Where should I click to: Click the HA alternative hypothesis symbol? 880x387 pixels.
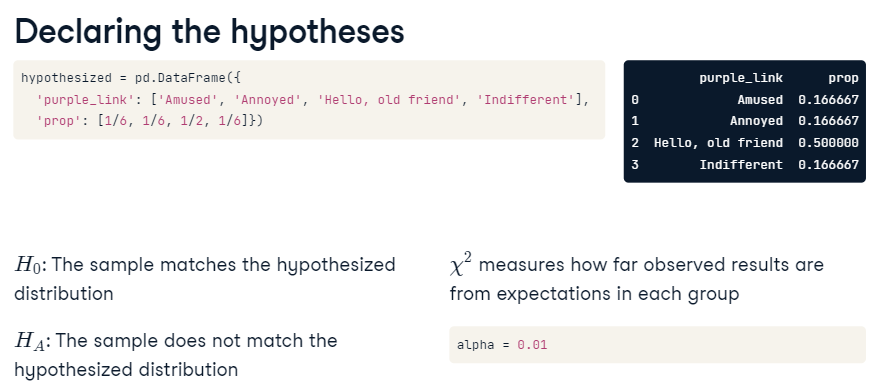tap(29, 342)
